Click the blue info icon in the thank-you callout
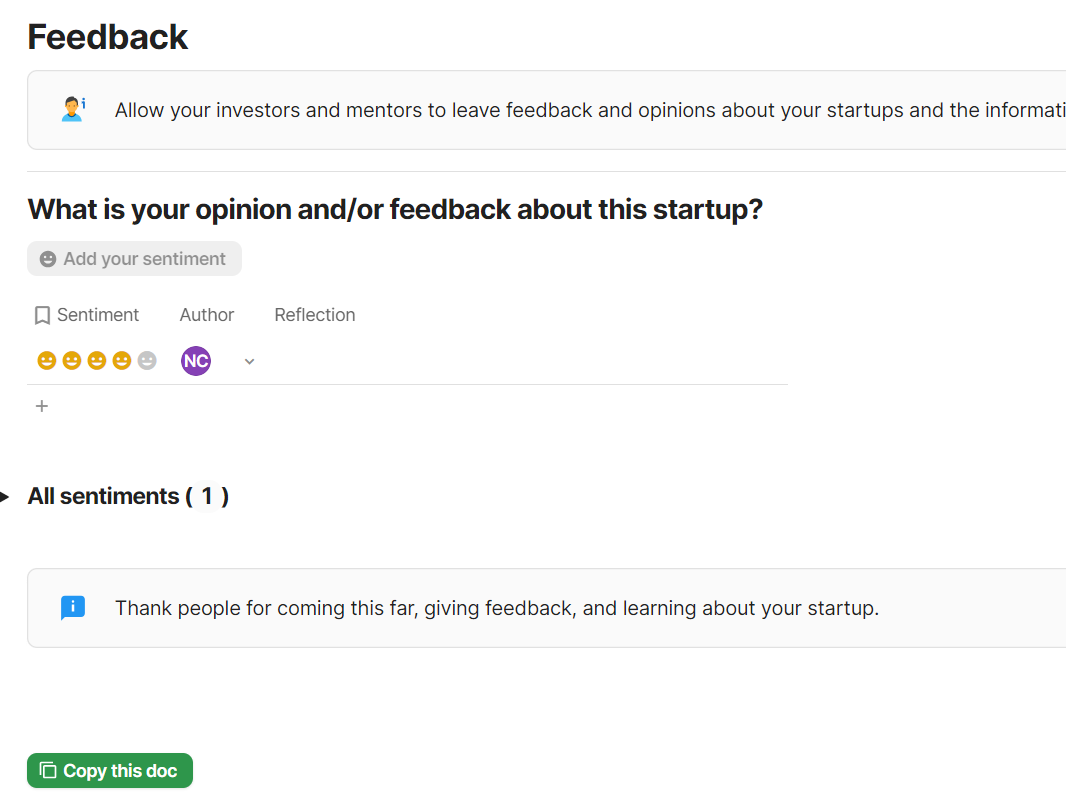Screen dimensions: 1066x805 point(73,607)
